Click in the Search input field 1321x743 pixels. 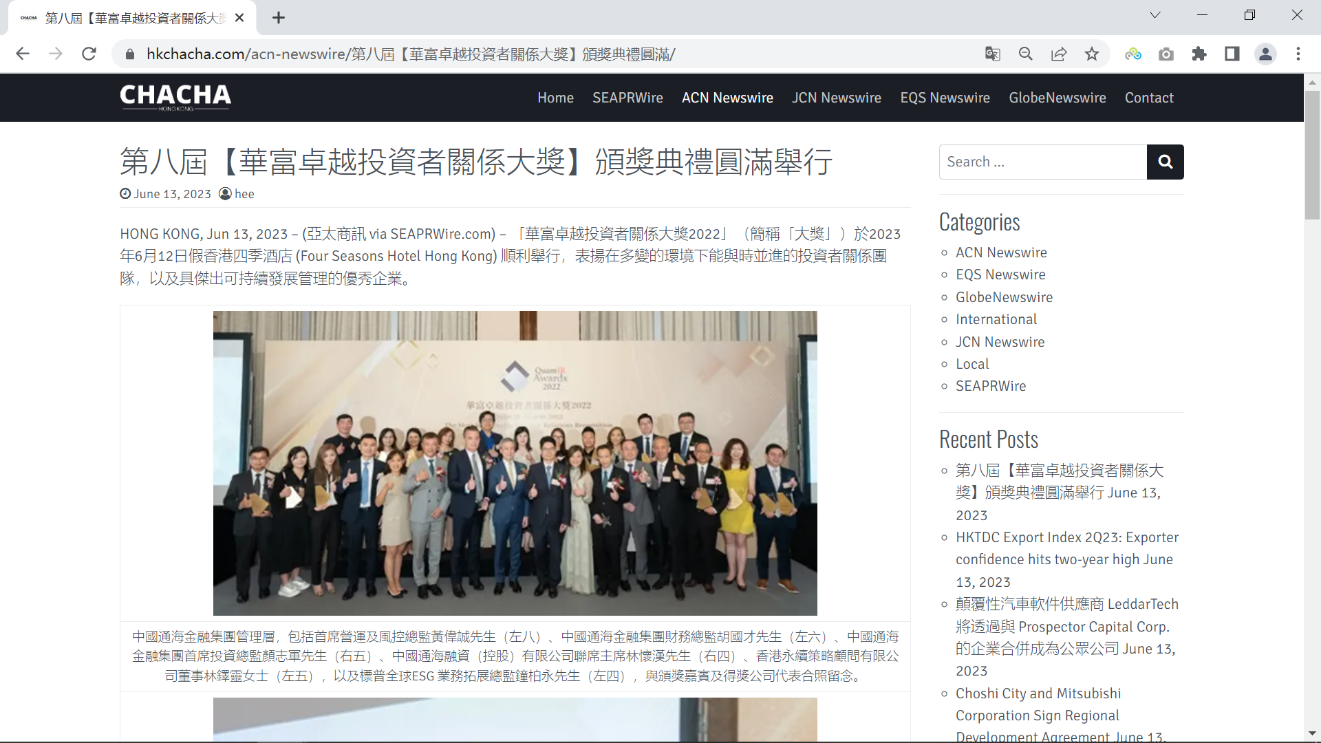[1043, 162]
